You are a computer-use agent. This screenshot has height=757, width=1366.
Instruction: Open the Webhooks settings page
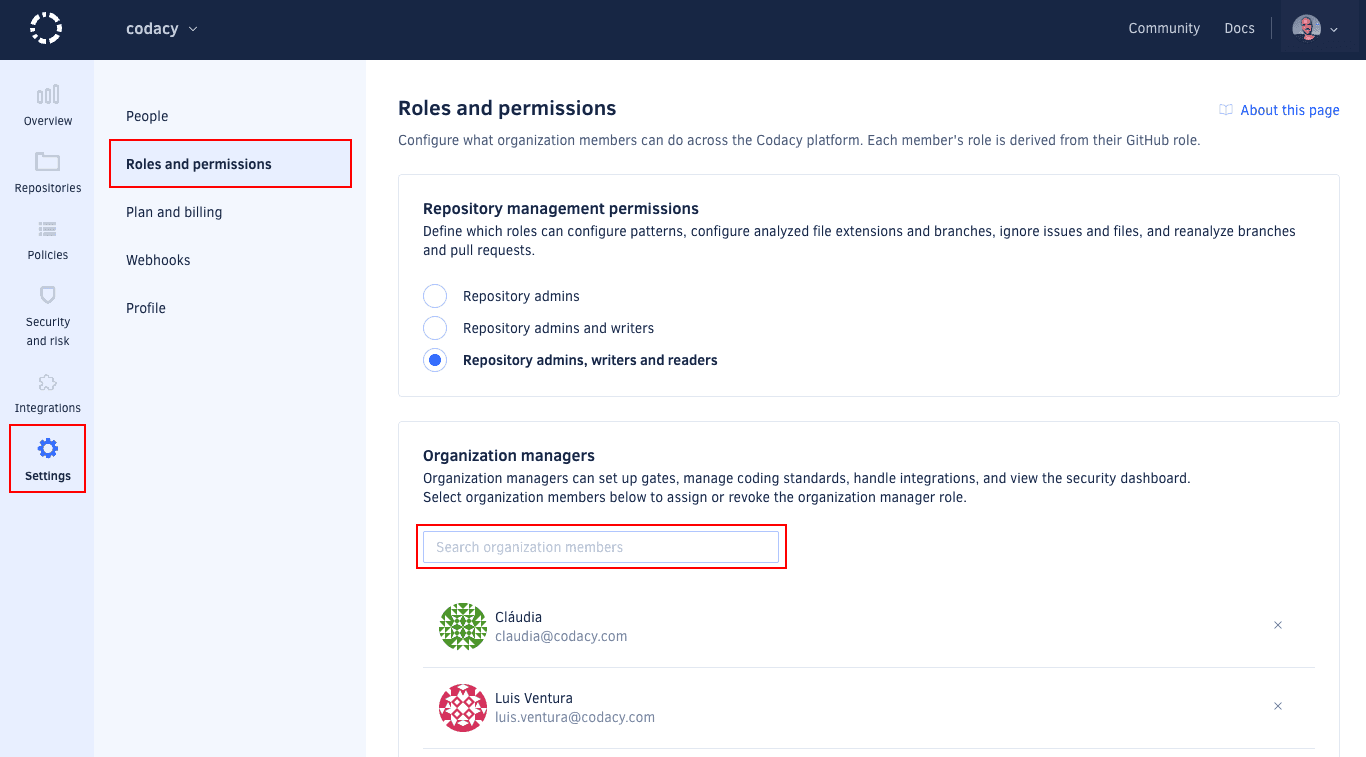pyautogui.click(x=158, y=260)
